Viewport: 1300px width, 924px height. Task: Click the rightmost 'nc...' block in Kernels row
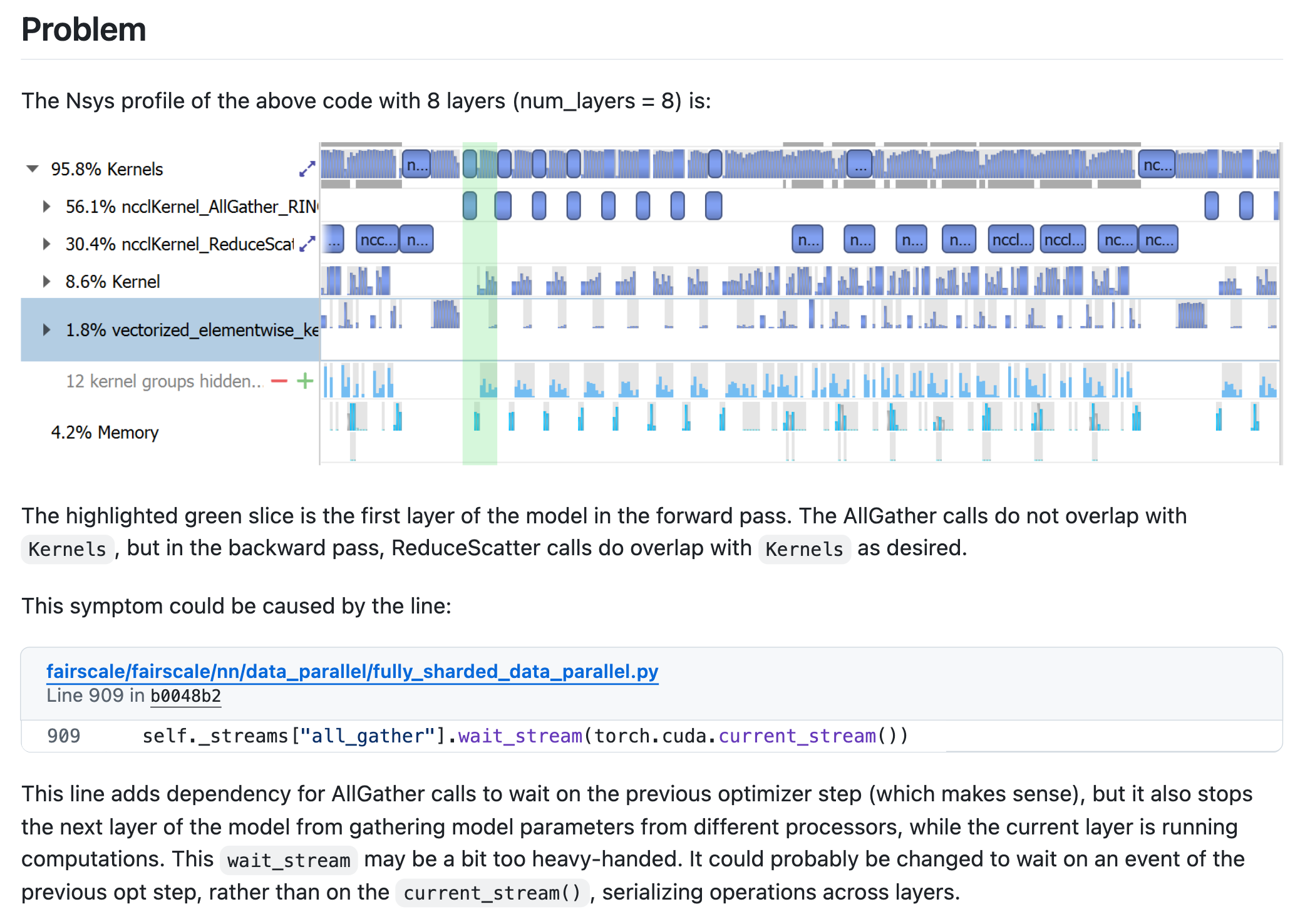(x=1157, y=165)
